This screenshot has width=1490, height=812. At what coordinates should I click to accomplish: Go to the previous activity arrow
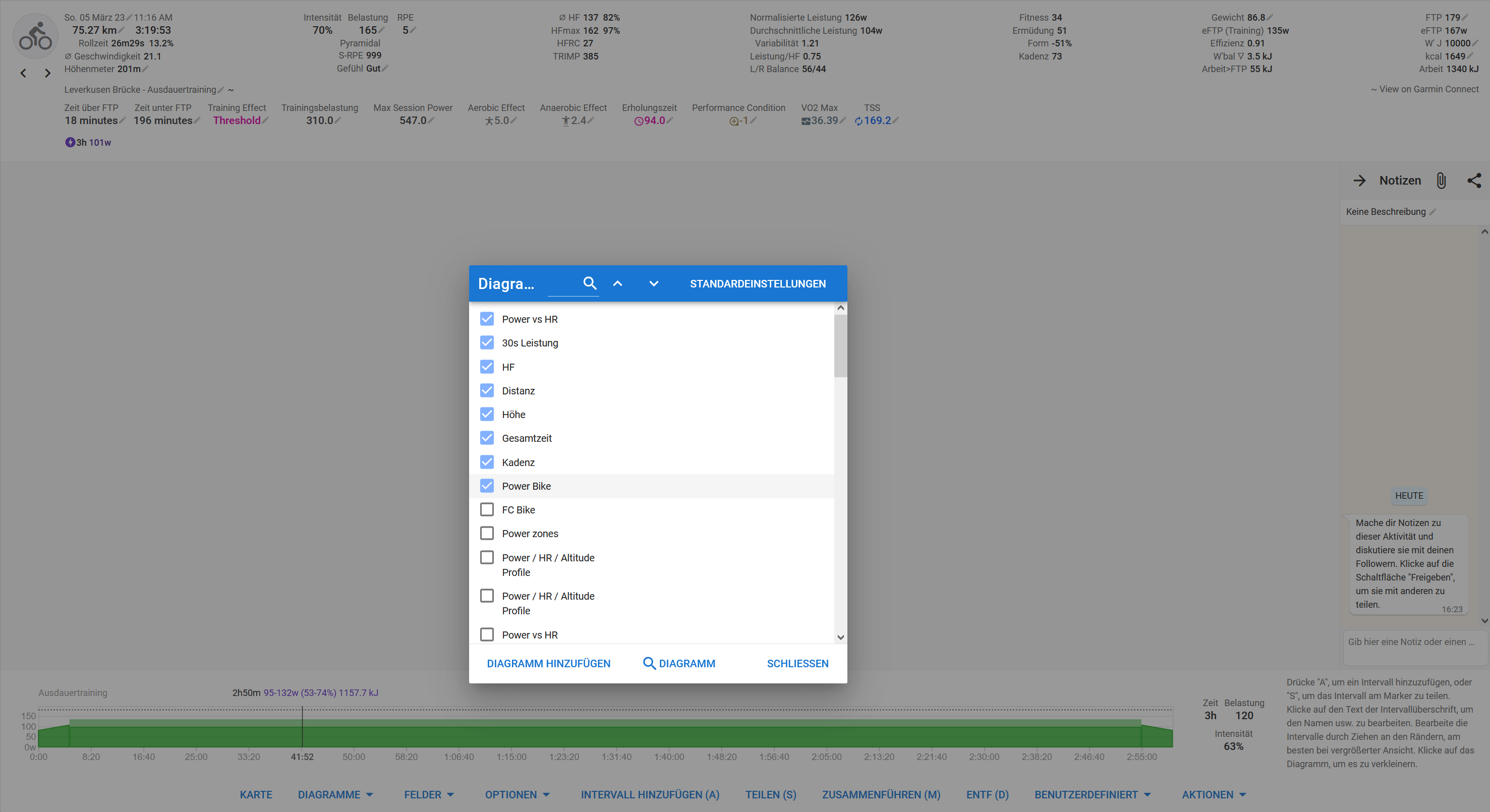(23, 73)
